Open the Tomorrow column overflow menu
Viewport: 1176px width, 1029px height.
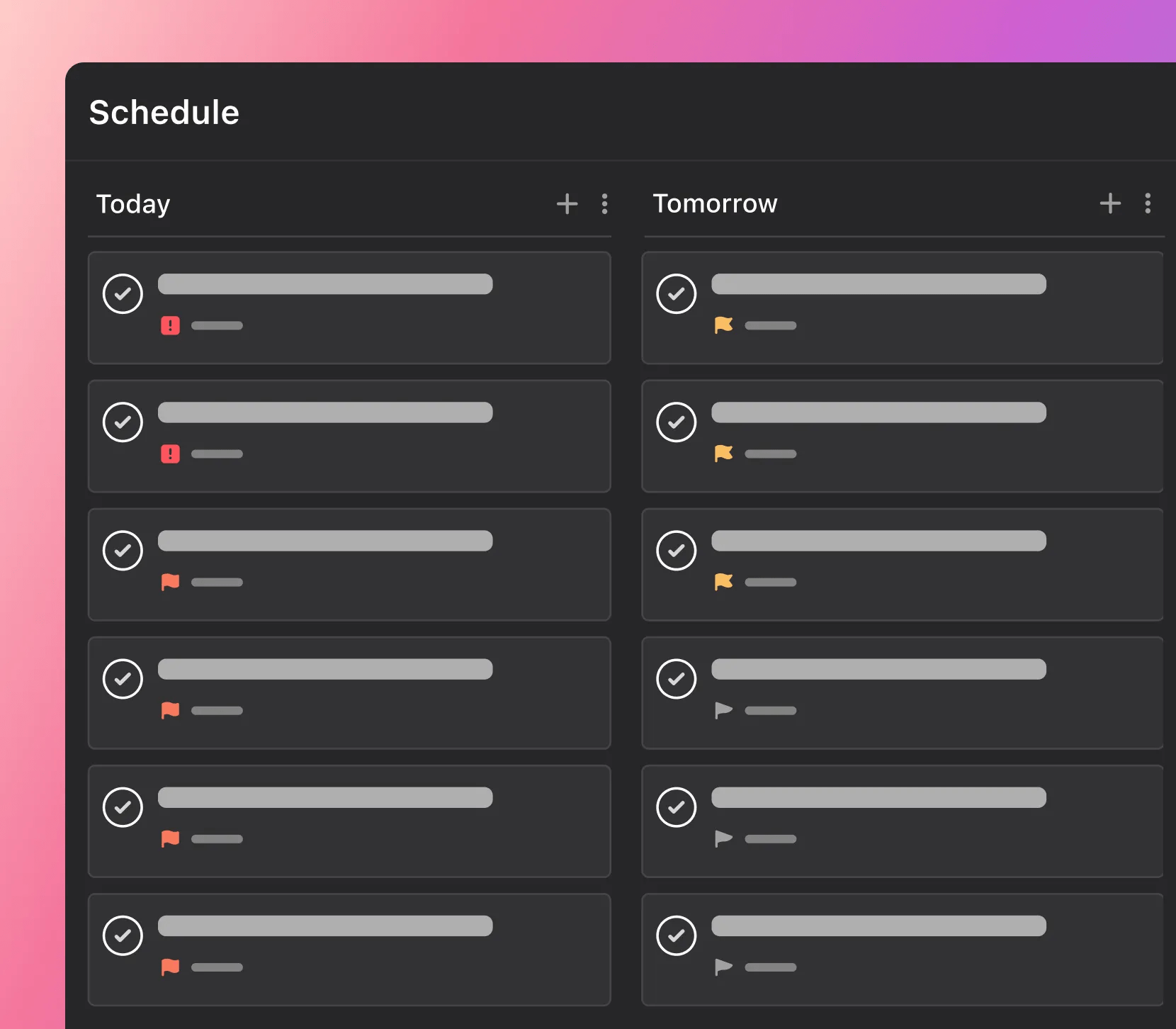click(x=1148, y=203)
